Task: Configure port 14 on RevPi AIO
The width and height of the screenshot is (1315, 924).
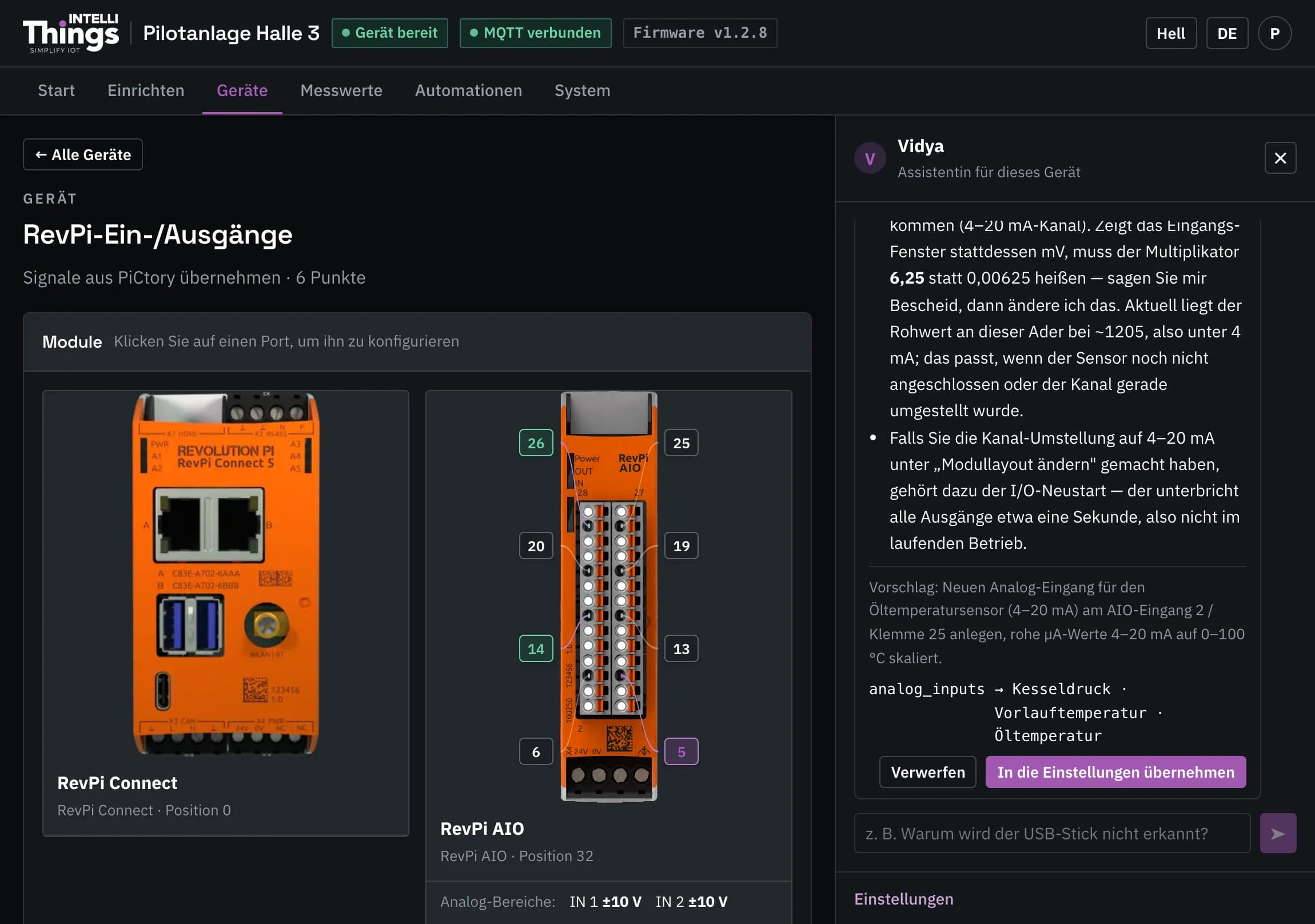Action: tap(536, 649)
